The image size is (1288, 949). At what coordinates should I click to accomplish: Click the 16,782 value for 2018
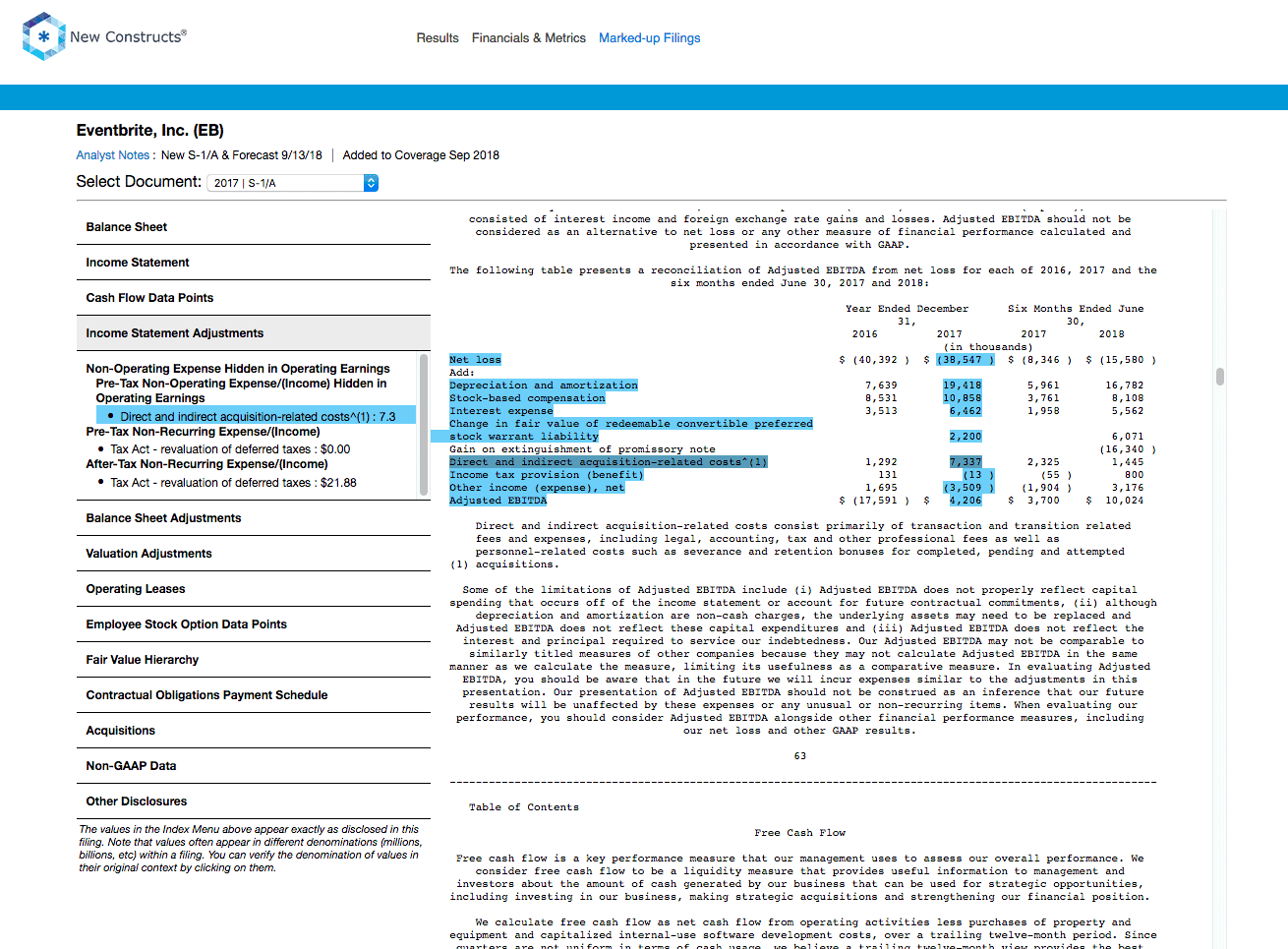(1124, 386)
